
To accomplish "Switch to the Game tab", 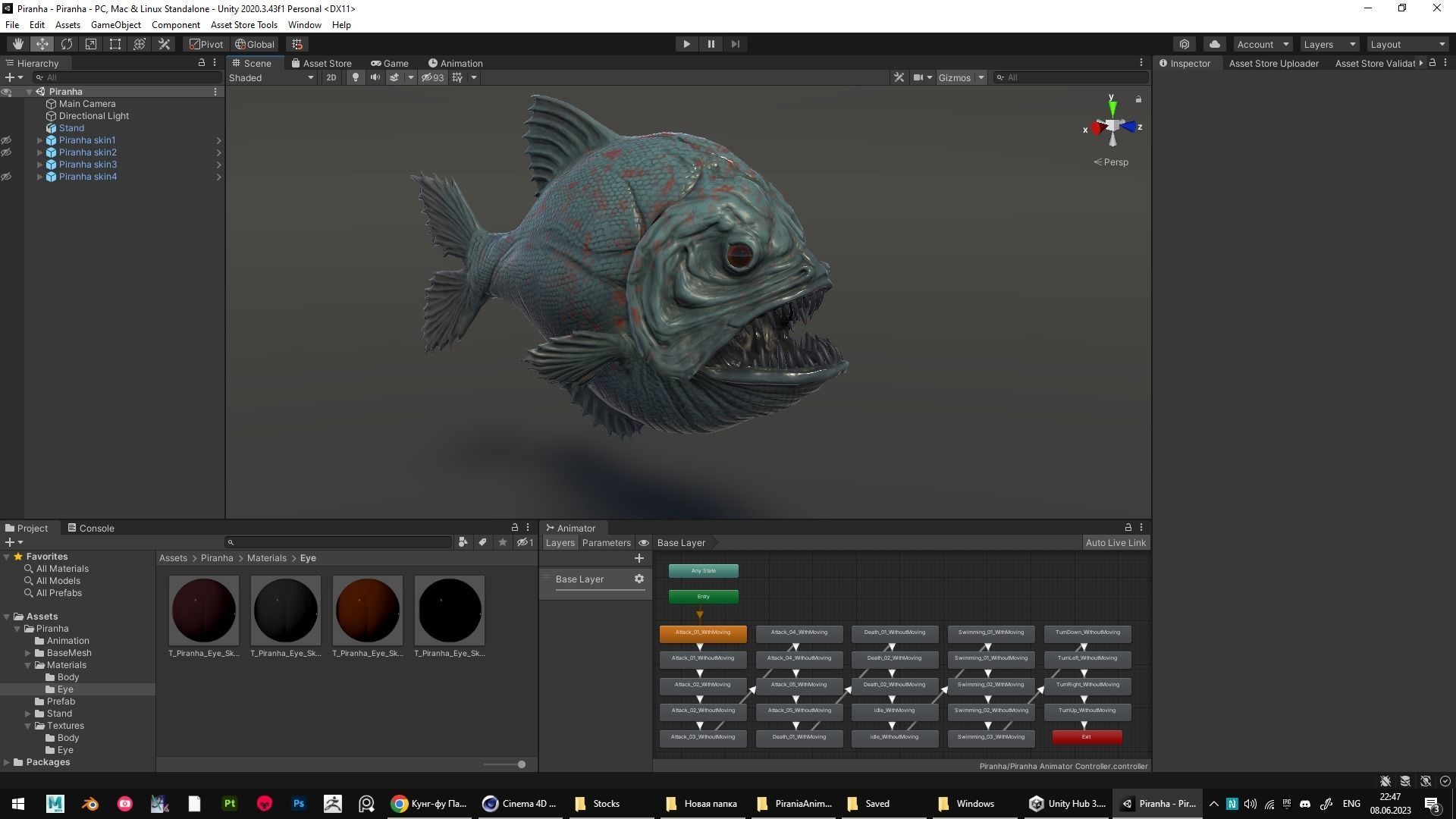I will [390, 63].
